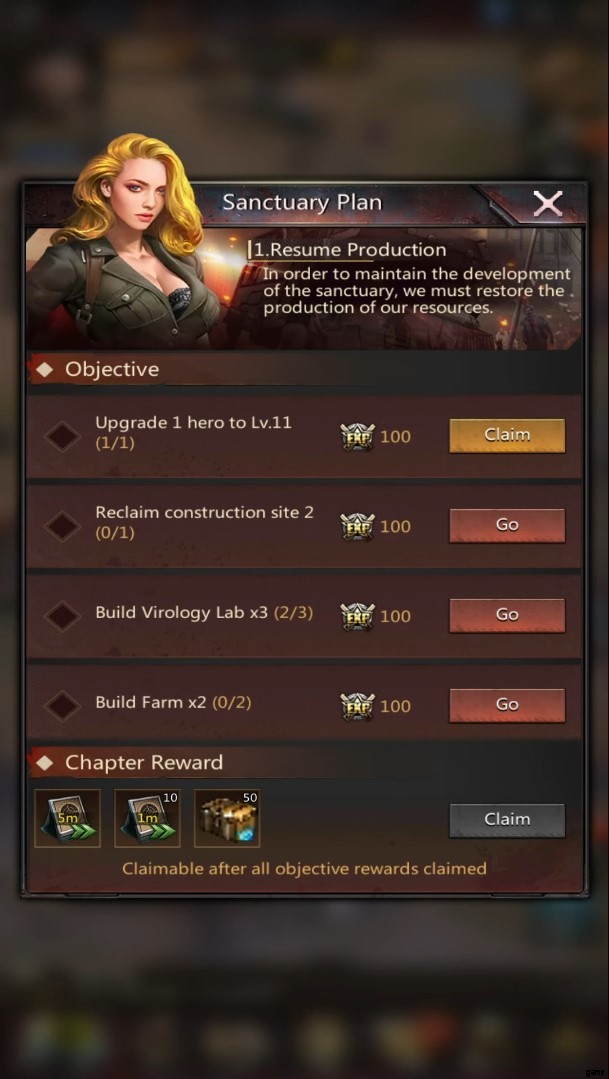Tap the 1.Resume Production chapter title
The image size is (609, 1079).
(350, 250)
